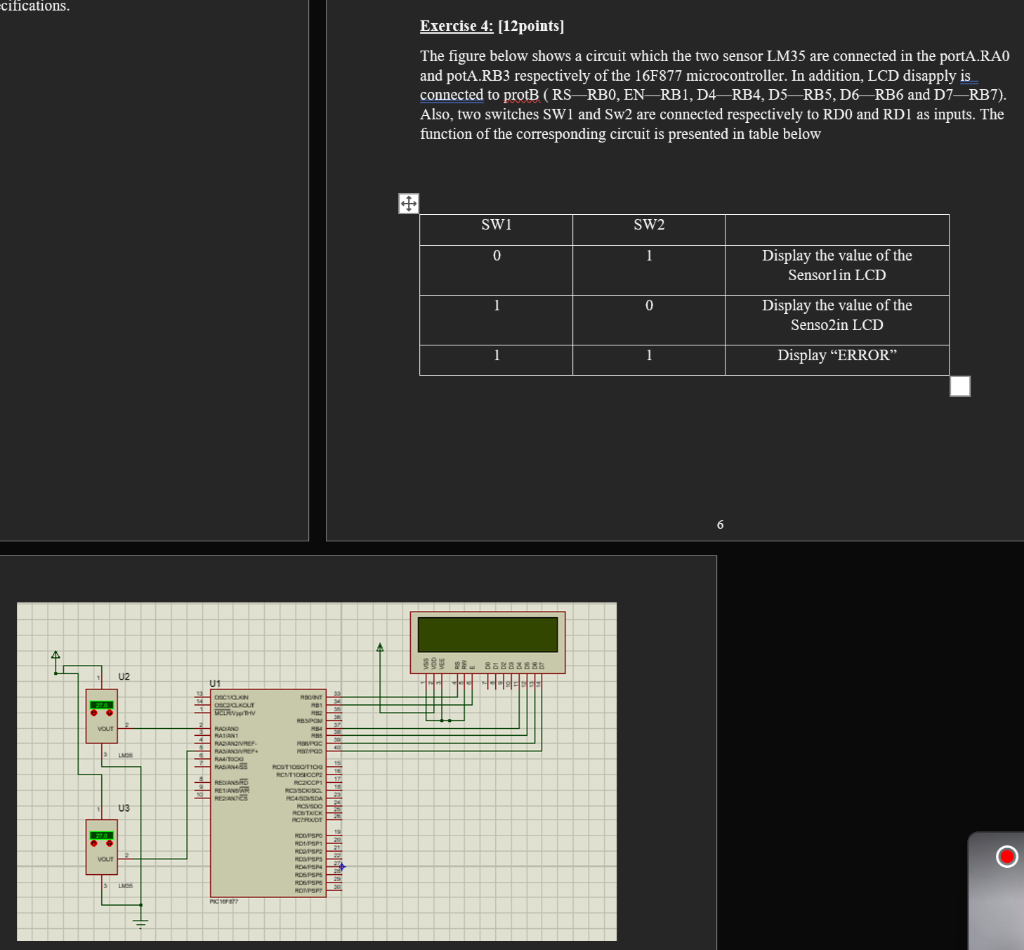Click the power terminal above U2
The width and height of the screenshot is (1024, 950).
point(56,656)
